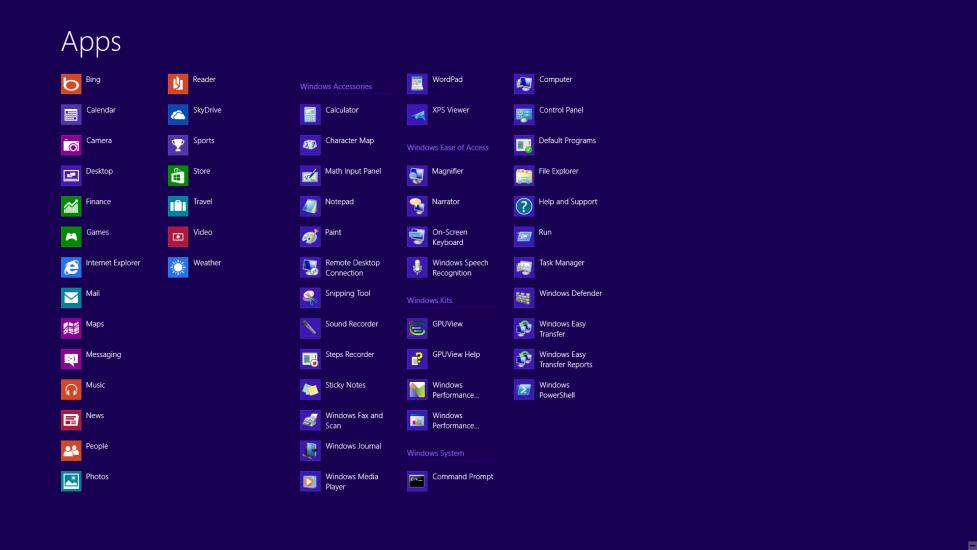Launch the Notepad icon
977x550 pixels.
tap(310, 206)
